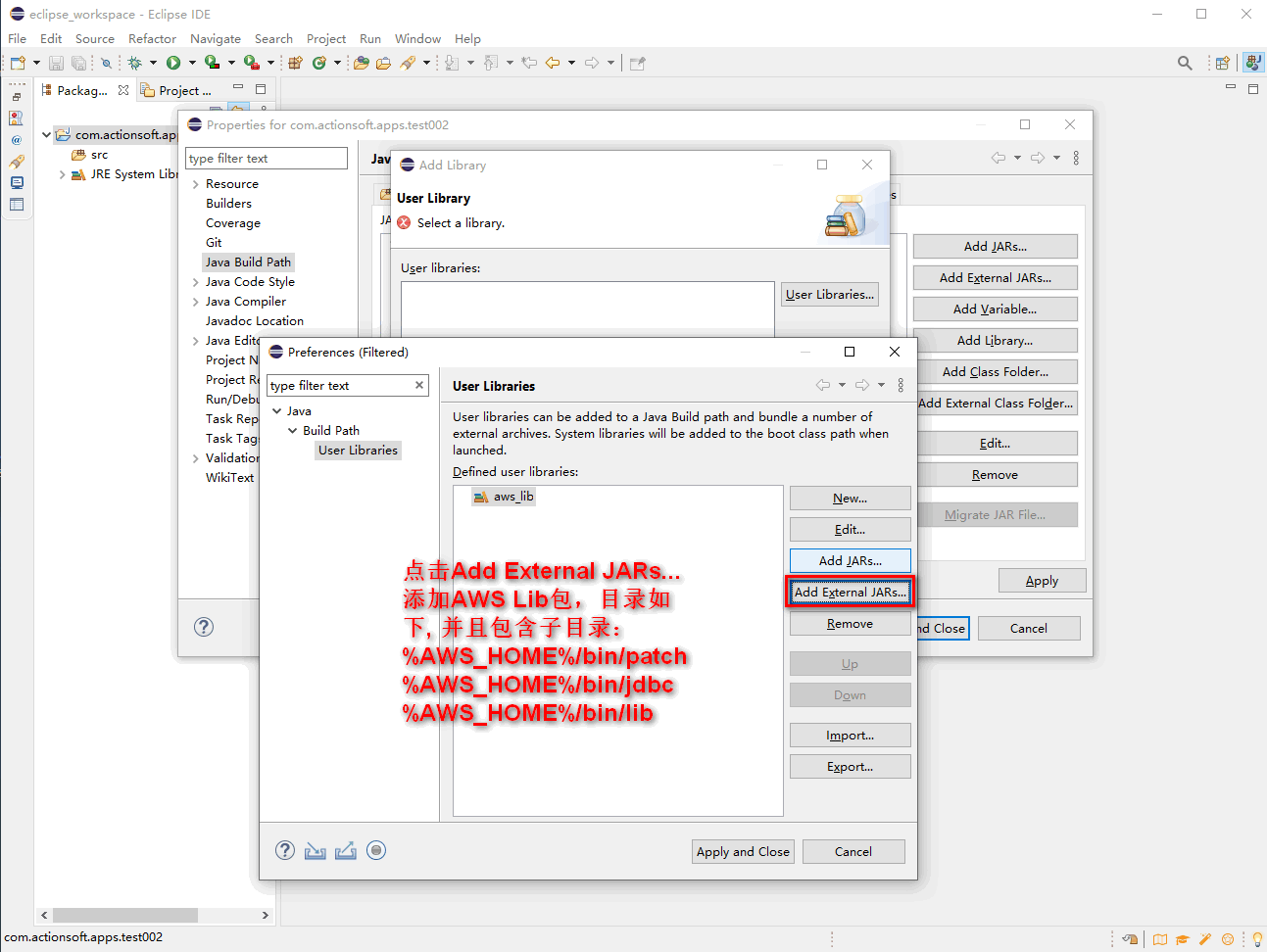Click the Add External JARs... button in Preferences
This screenshot has height=952, width=1267.
point(850,592)
